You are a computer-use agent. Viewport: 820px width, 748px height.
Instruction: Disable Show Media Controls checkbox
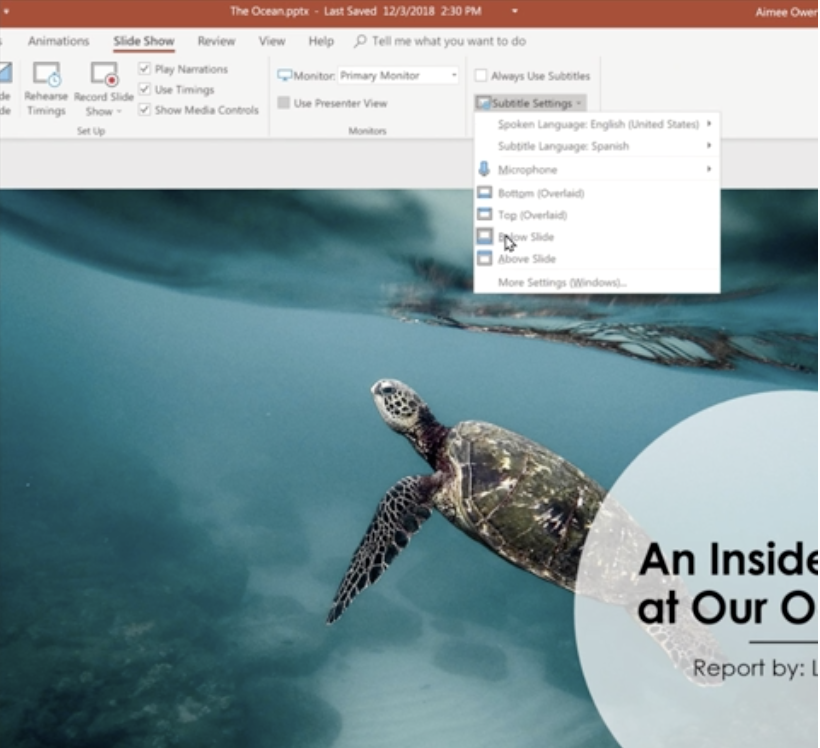145,110
